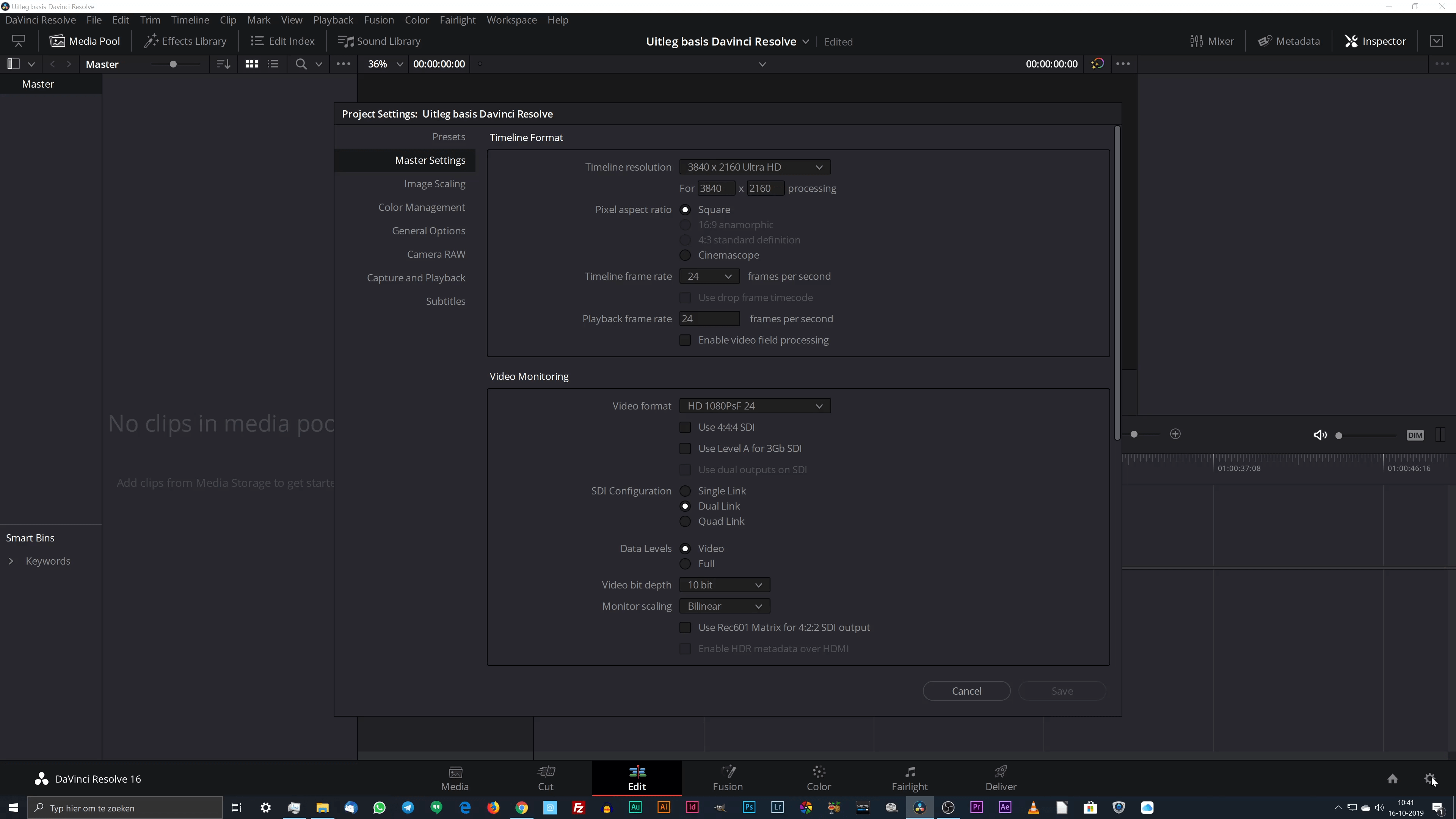Click the media pool search icon
Viewport: 1456px width, 819px height.
coord(301,64)
